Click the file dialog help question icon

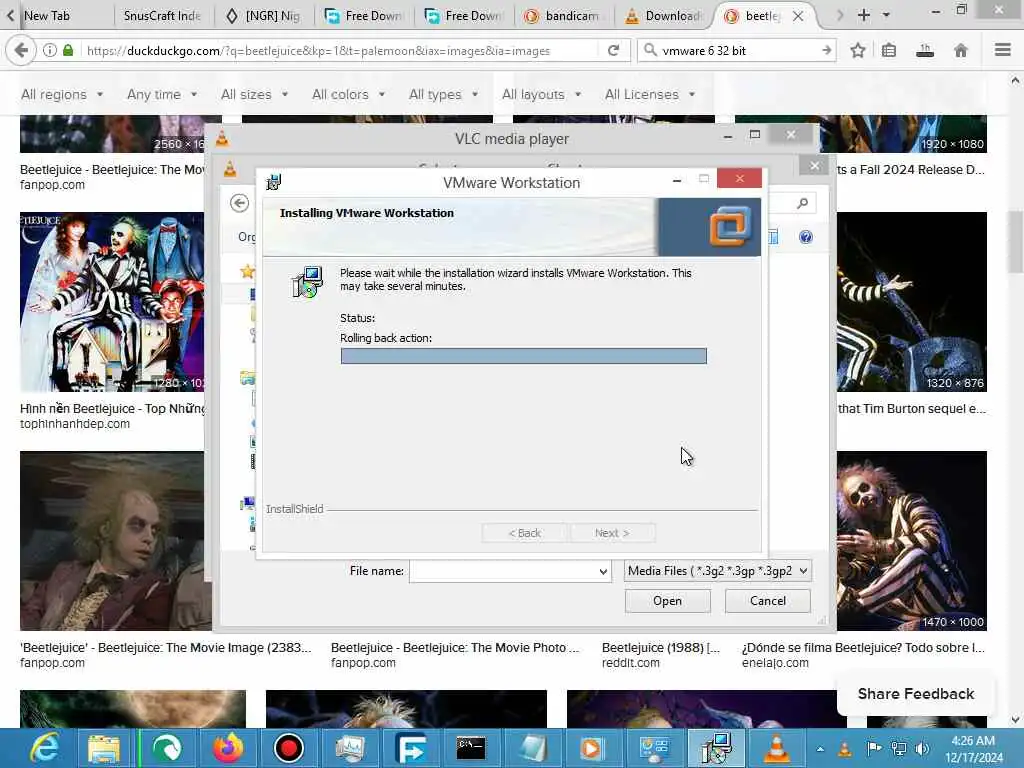point(806,237)
